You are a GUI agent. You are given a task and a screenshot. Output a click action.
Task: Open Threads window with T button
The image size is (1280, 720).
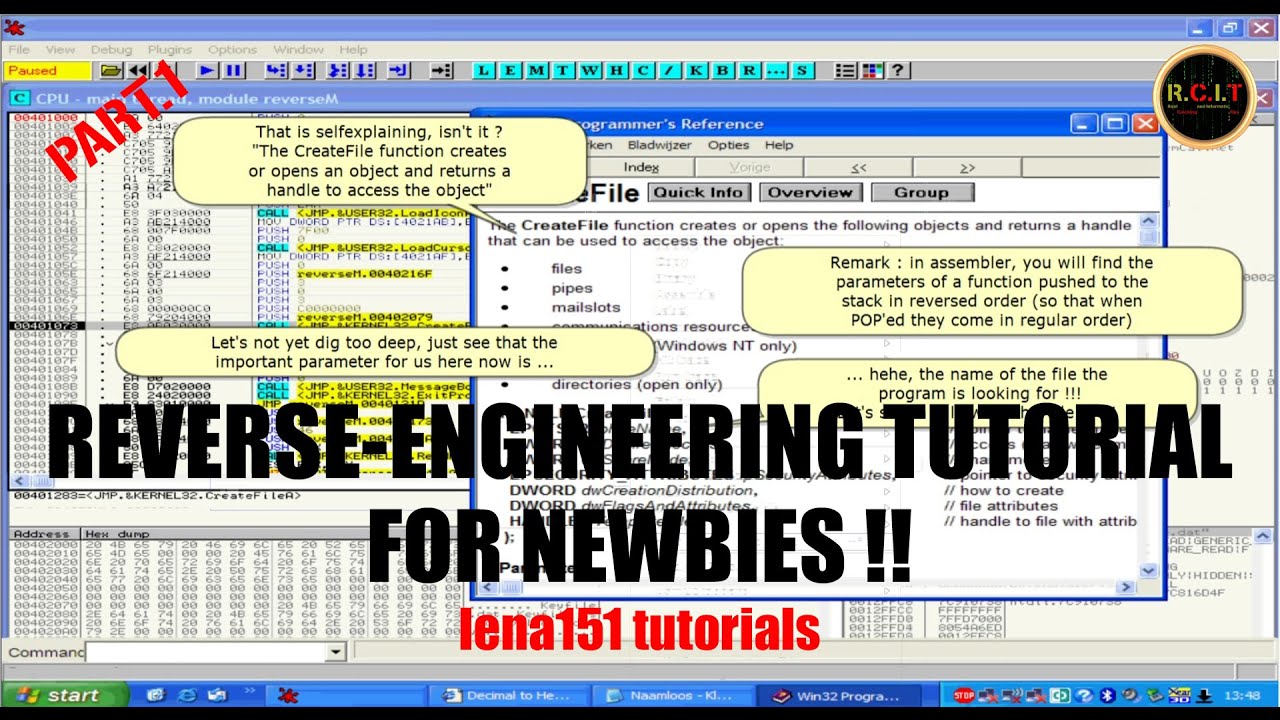pos(563,70)
